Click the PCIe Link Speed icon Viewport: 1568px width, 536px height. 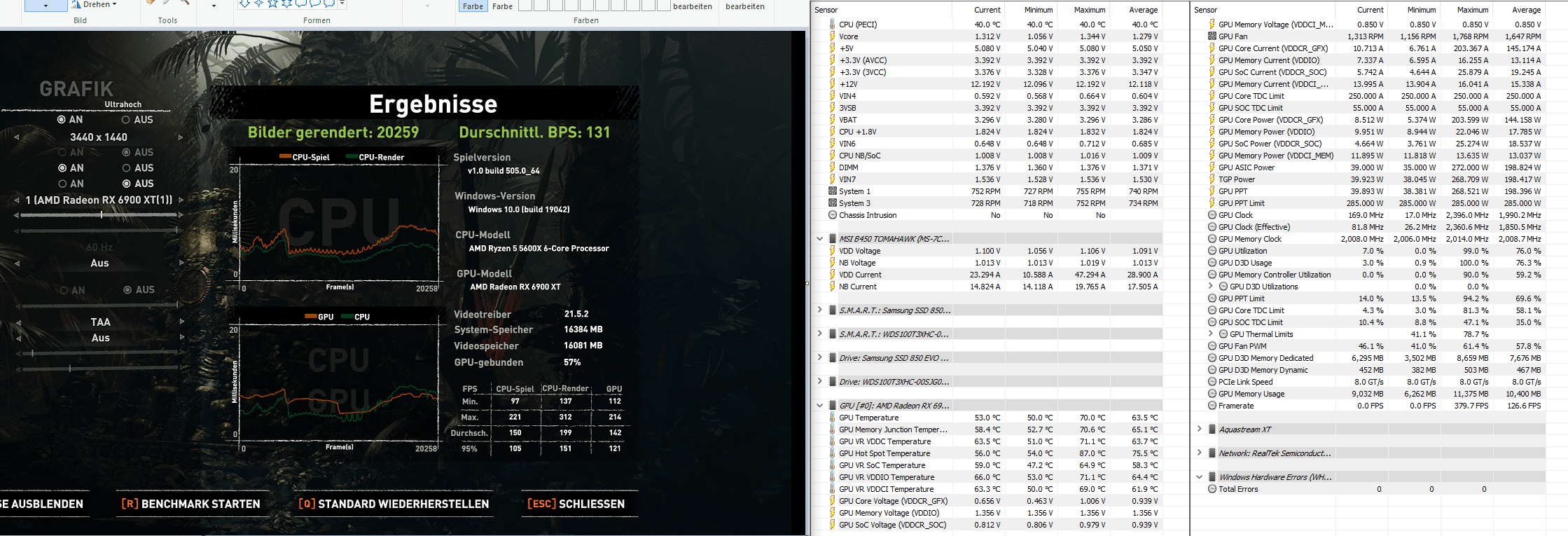click(x=1212, y=382)
